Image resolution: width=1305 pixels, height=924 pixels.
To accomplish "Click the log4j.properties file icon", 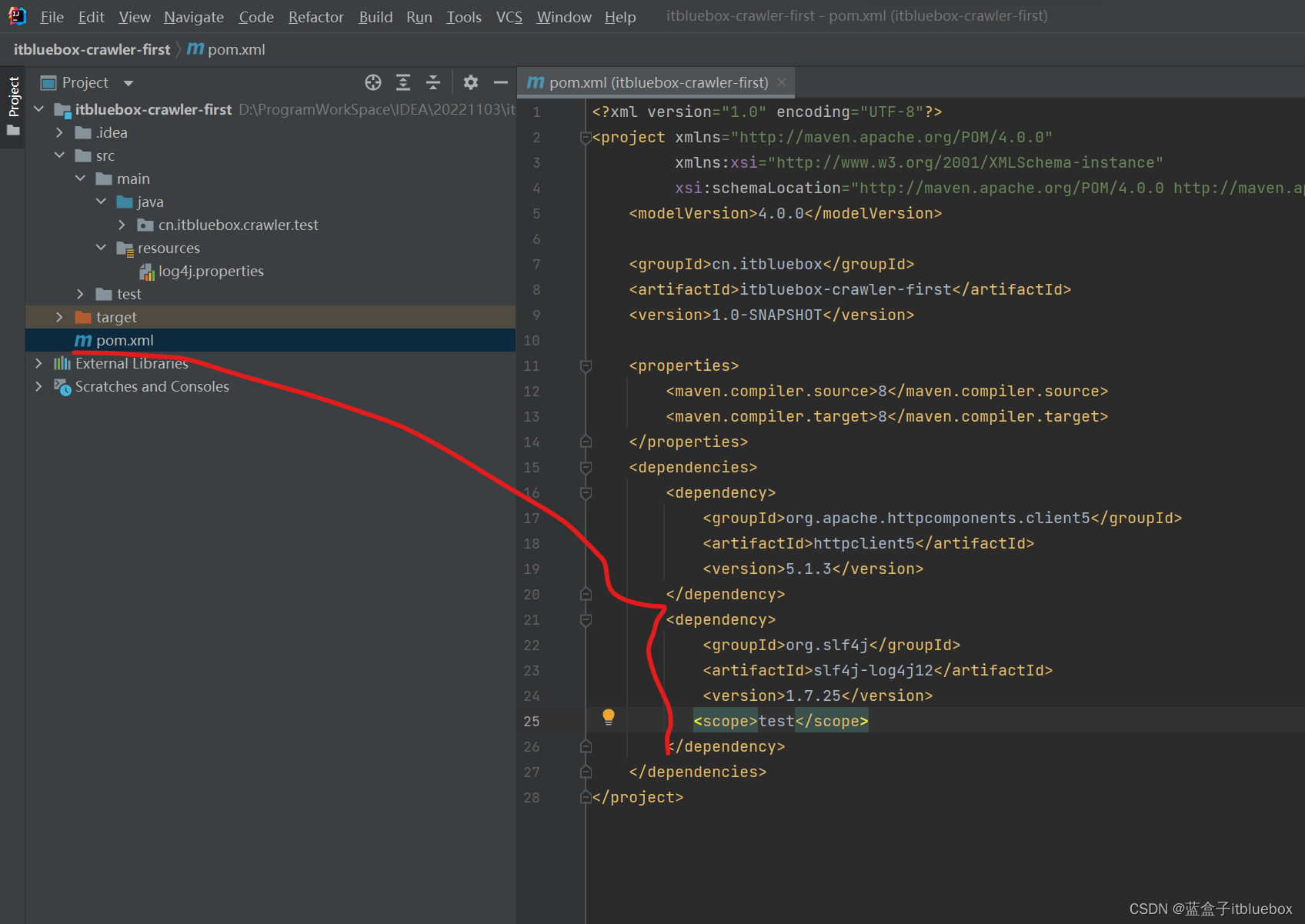I will coord(147,272).
